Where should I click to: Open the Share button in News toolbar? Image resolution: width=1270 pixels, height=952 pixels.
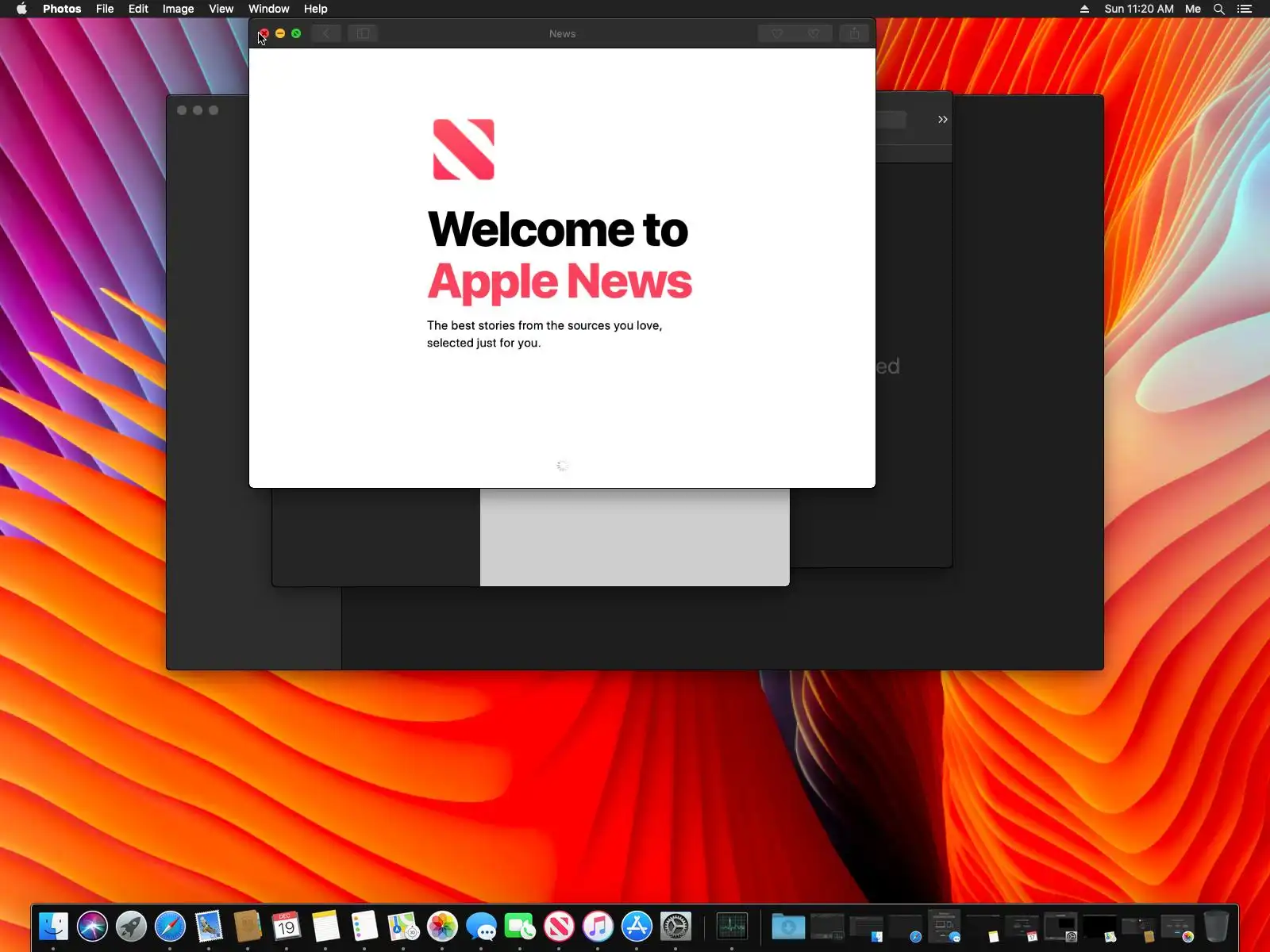tap(855, 33)
